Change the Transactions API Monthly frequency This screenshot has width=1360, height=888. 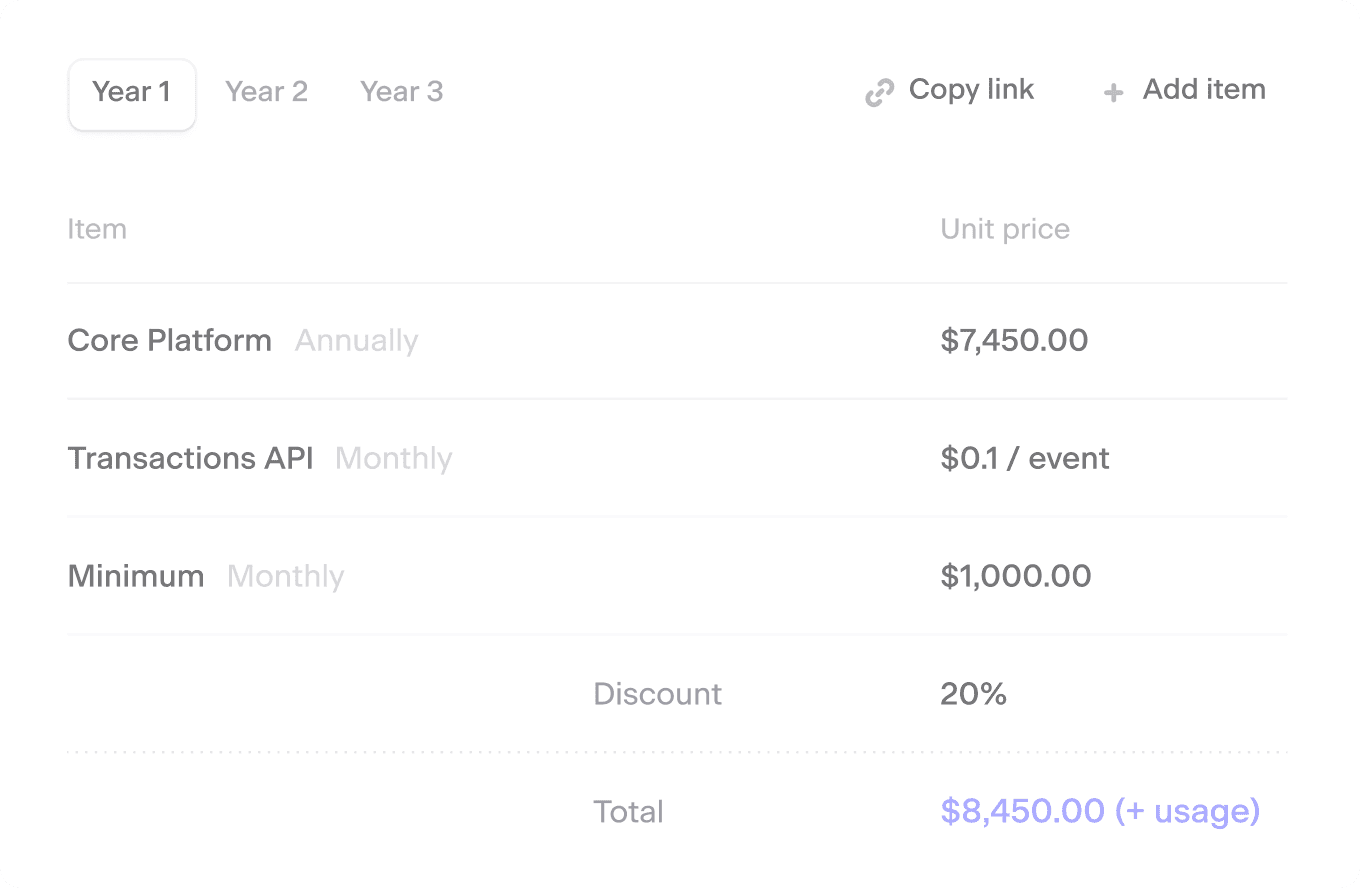393,459
